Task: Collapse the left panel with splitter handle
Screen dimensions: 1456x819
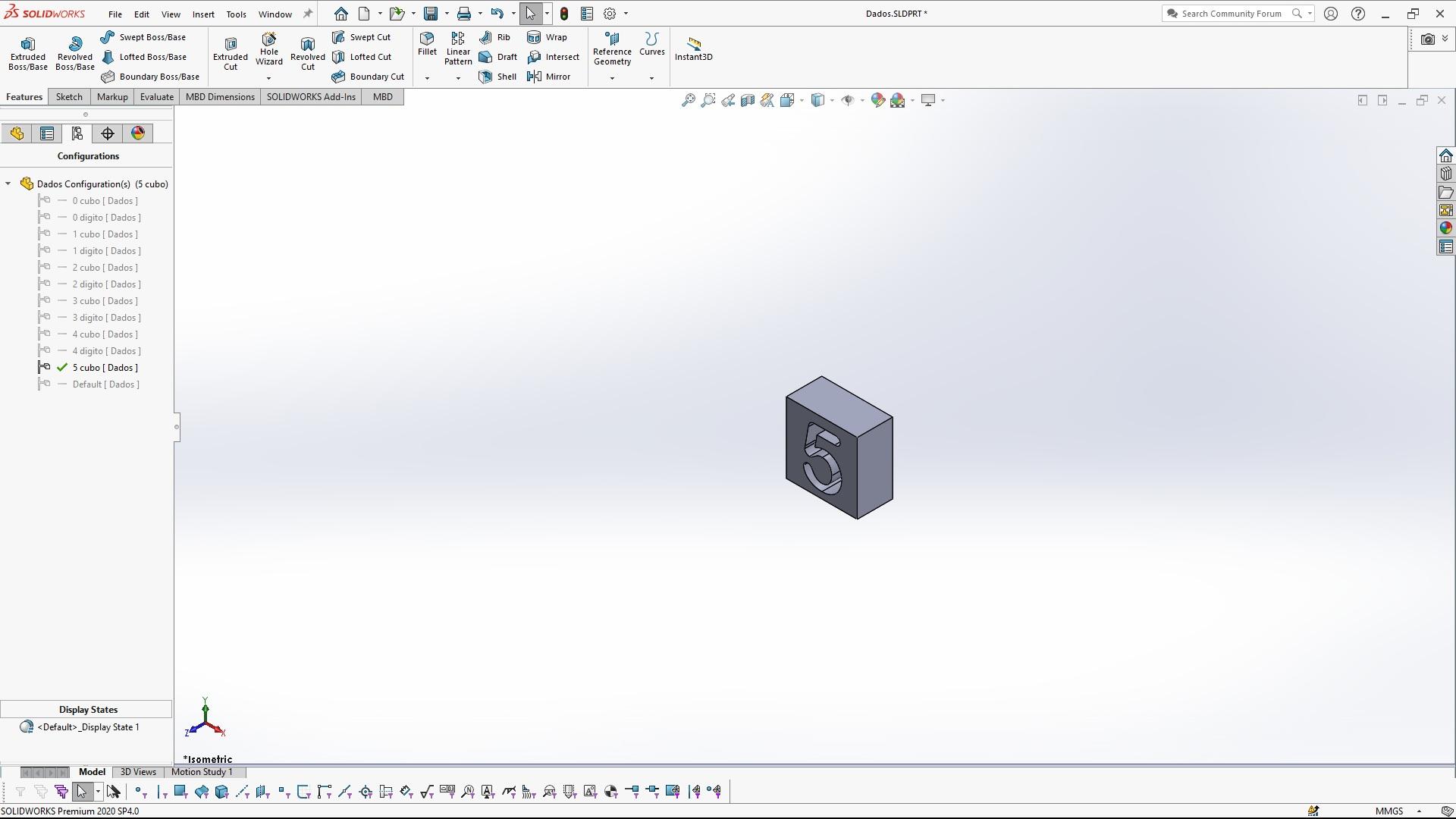Action: click(x=177, y=427)
